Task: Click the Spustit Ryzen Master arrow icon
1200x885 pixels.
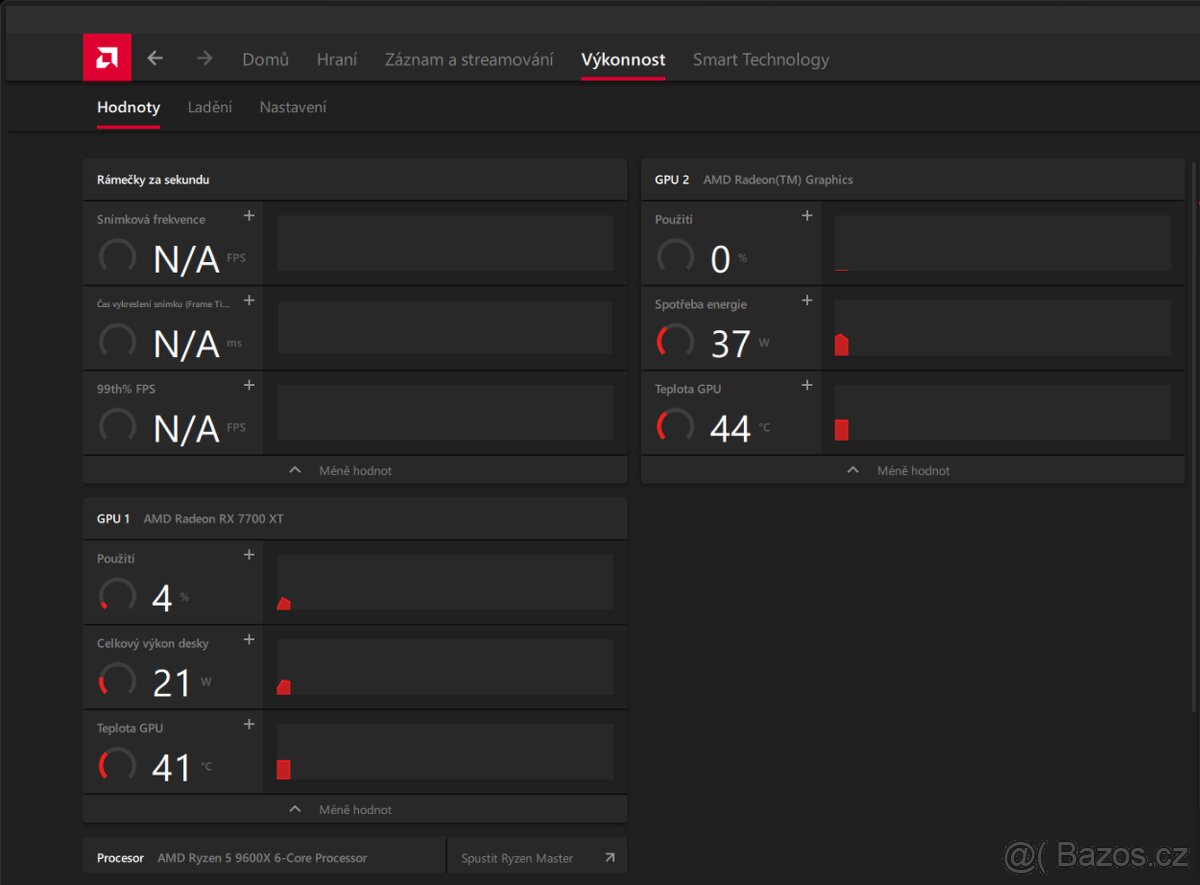Action: tap(610, 858)
